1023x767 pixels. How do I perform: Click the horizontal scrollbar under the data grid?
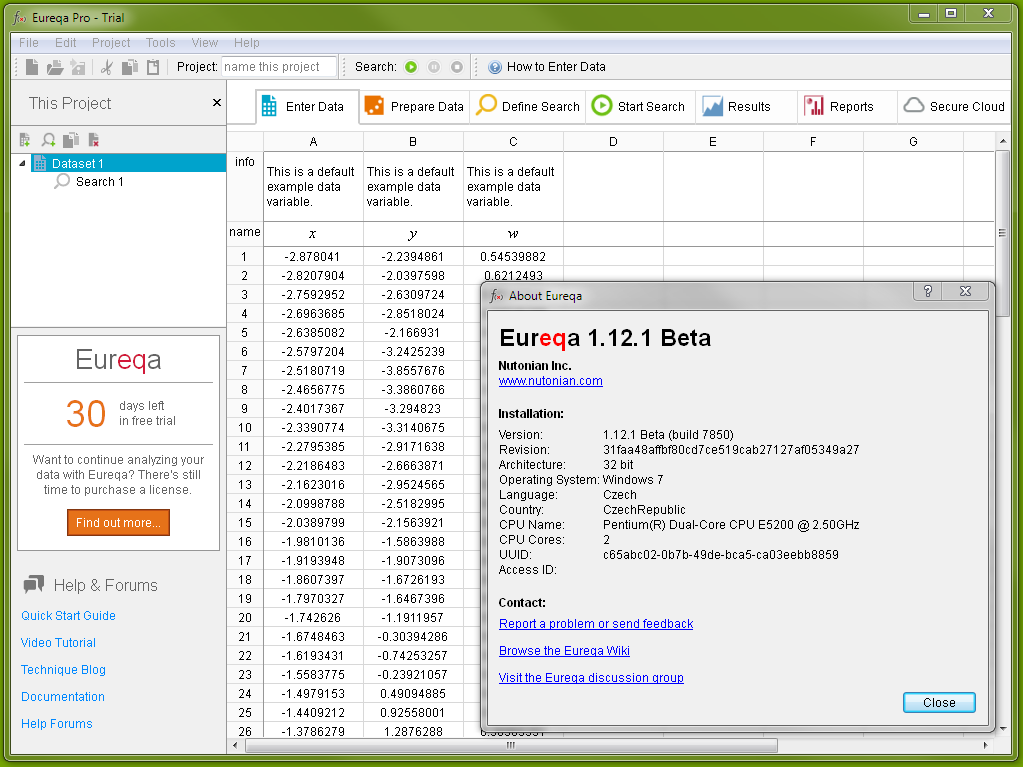tap(510, 745)
